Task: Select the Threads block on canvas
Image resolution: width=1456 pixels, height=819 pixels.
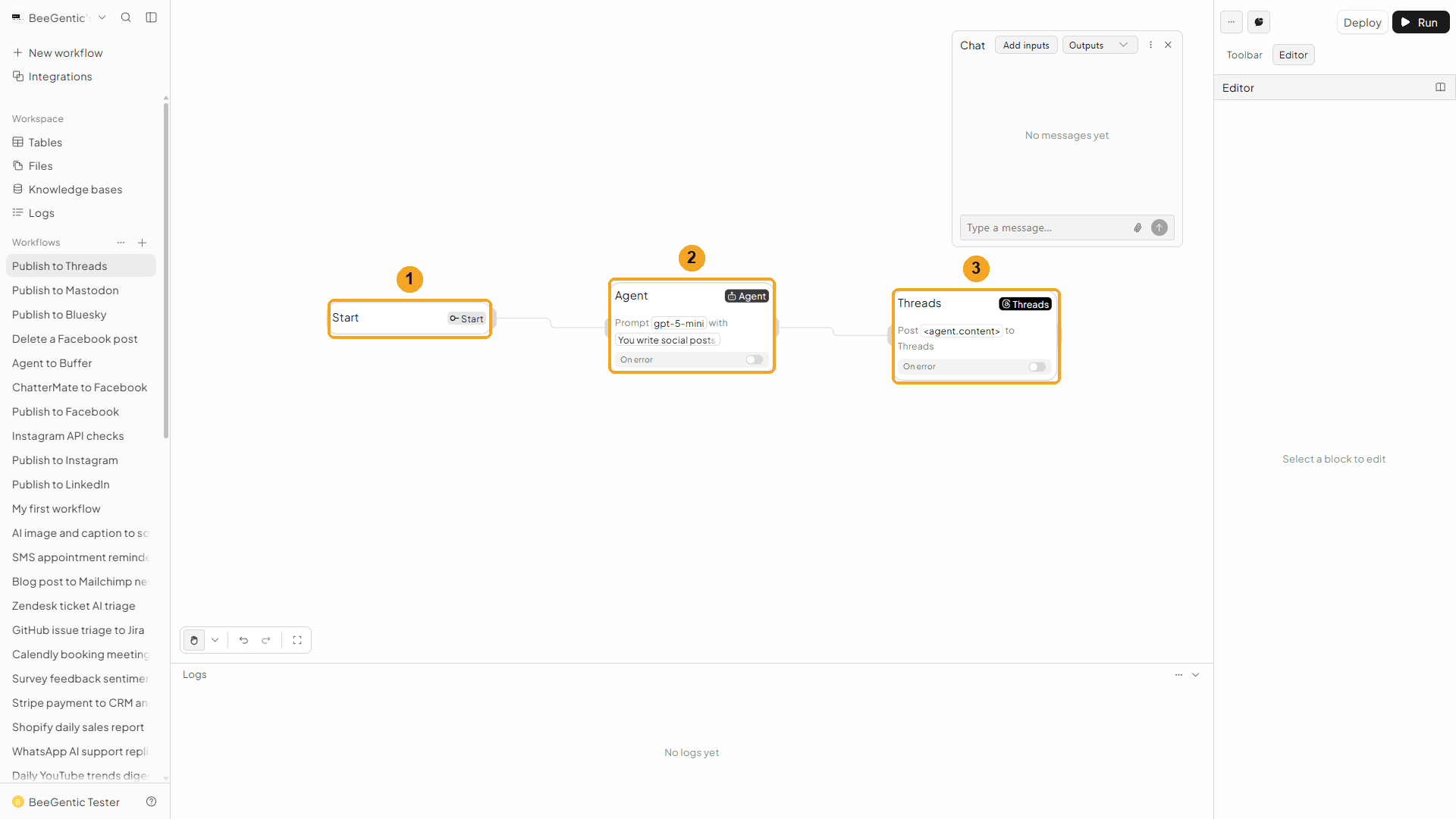Action: point(976,336)
